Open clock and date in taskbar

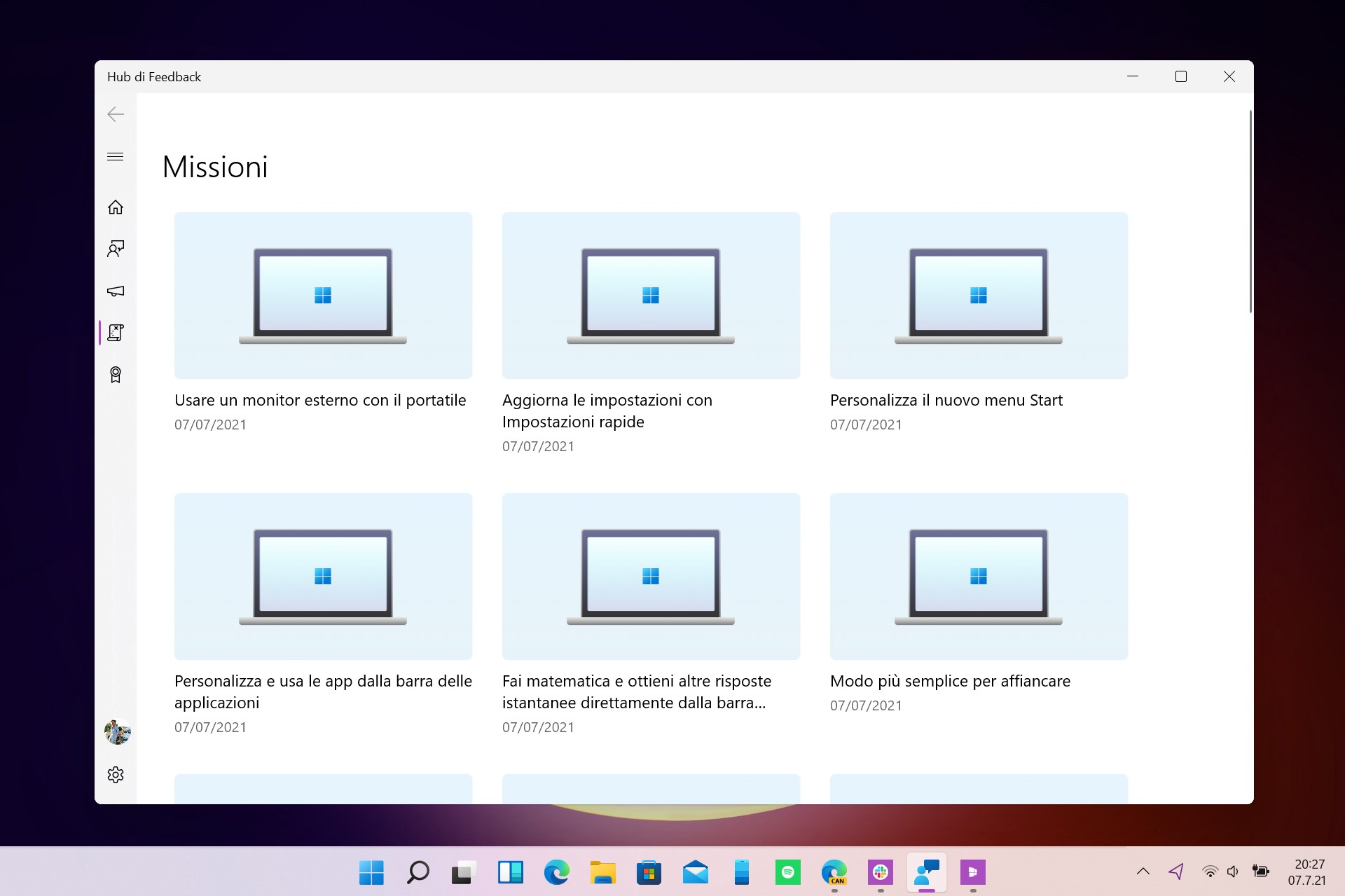(x=1307, y=872)
